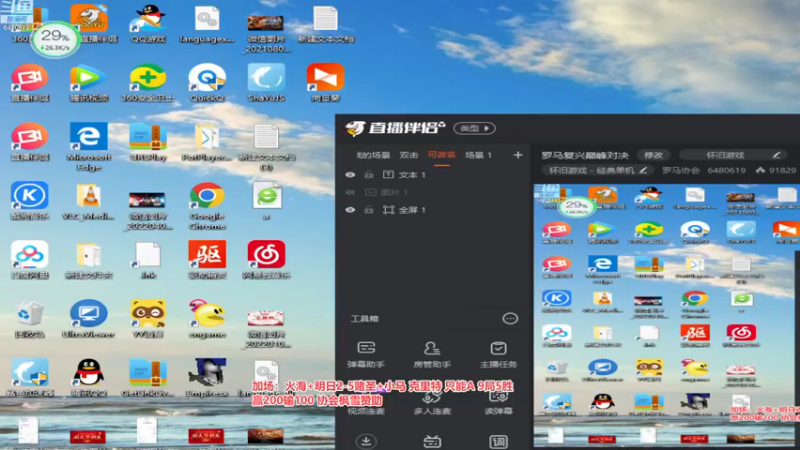Open the YY语音 raccoon desktop shortcut
Viewport: 800px width, 450px height.
148,319
